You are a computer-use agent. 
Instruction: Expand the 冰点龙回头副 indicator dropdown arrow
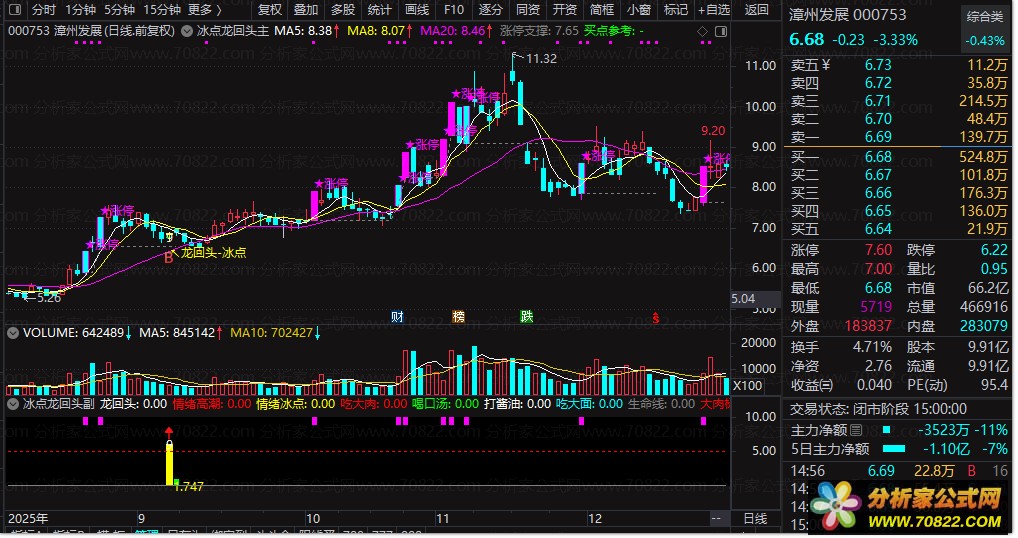12,404
